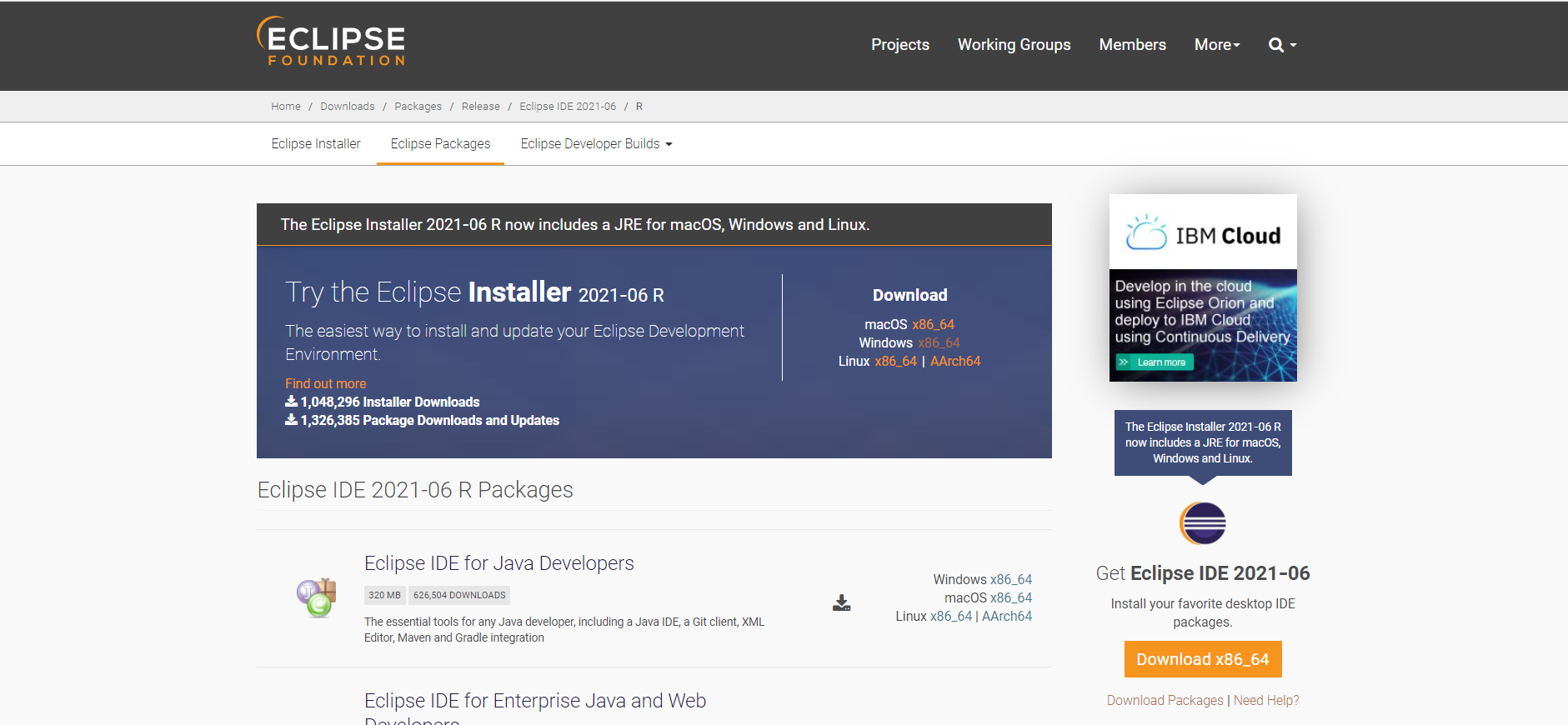Open the Working Groups menu item
The width and height of the screenshot is (1568, 725).
pos(1014,45)
